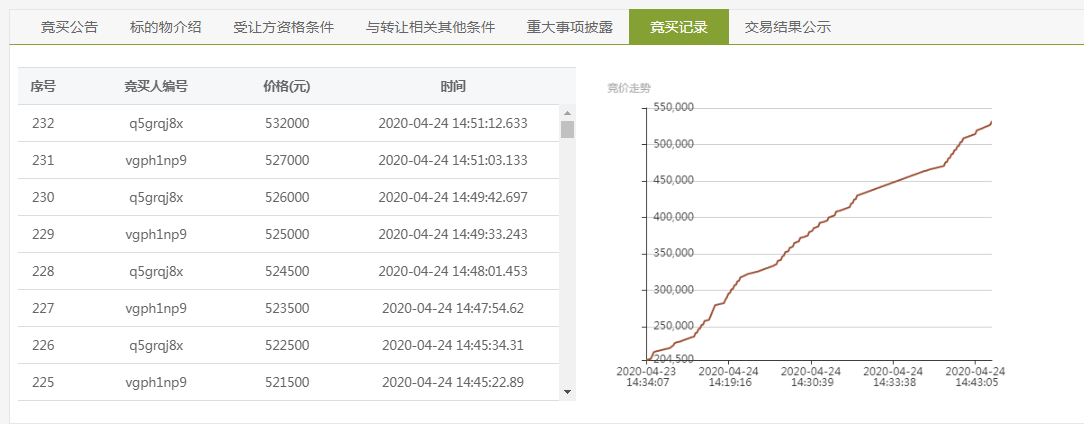This screenshot has width=1084, height=424.
Task: Click the 序号 column header
Action: 43,86
